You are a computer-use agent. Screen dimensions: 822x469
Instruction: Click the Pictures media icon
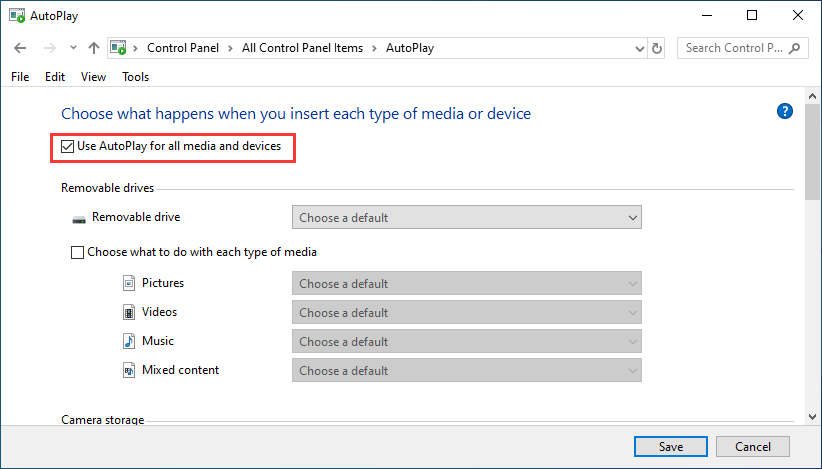[129, 283]
